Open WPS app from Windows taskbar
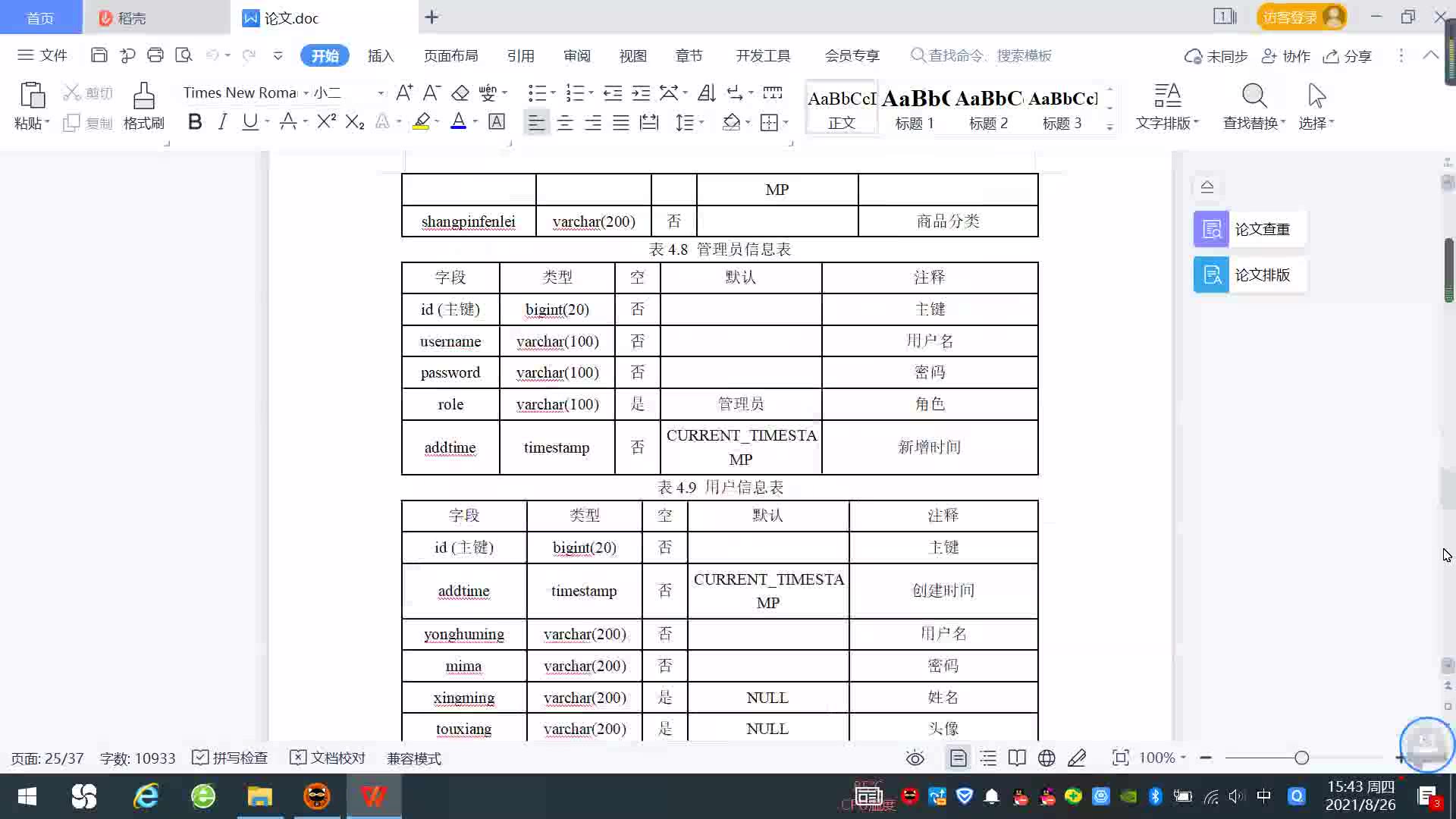Image resolution: width=1456 pixels, height=819 pixels. [x=373, y=797]
